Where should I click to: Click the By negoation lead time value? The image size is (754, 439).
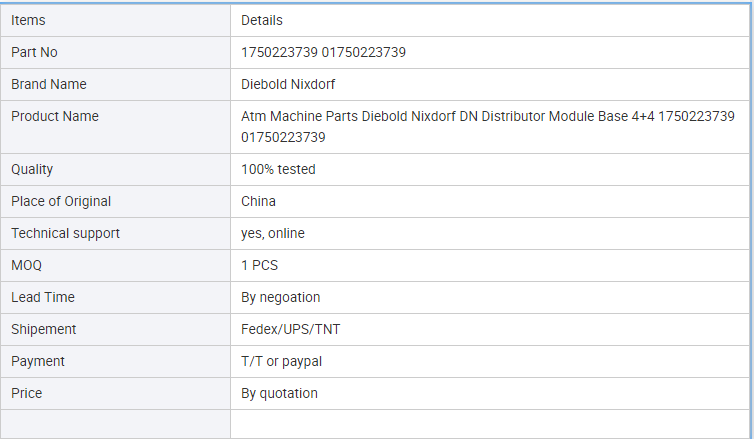click(x=280, y=297)
